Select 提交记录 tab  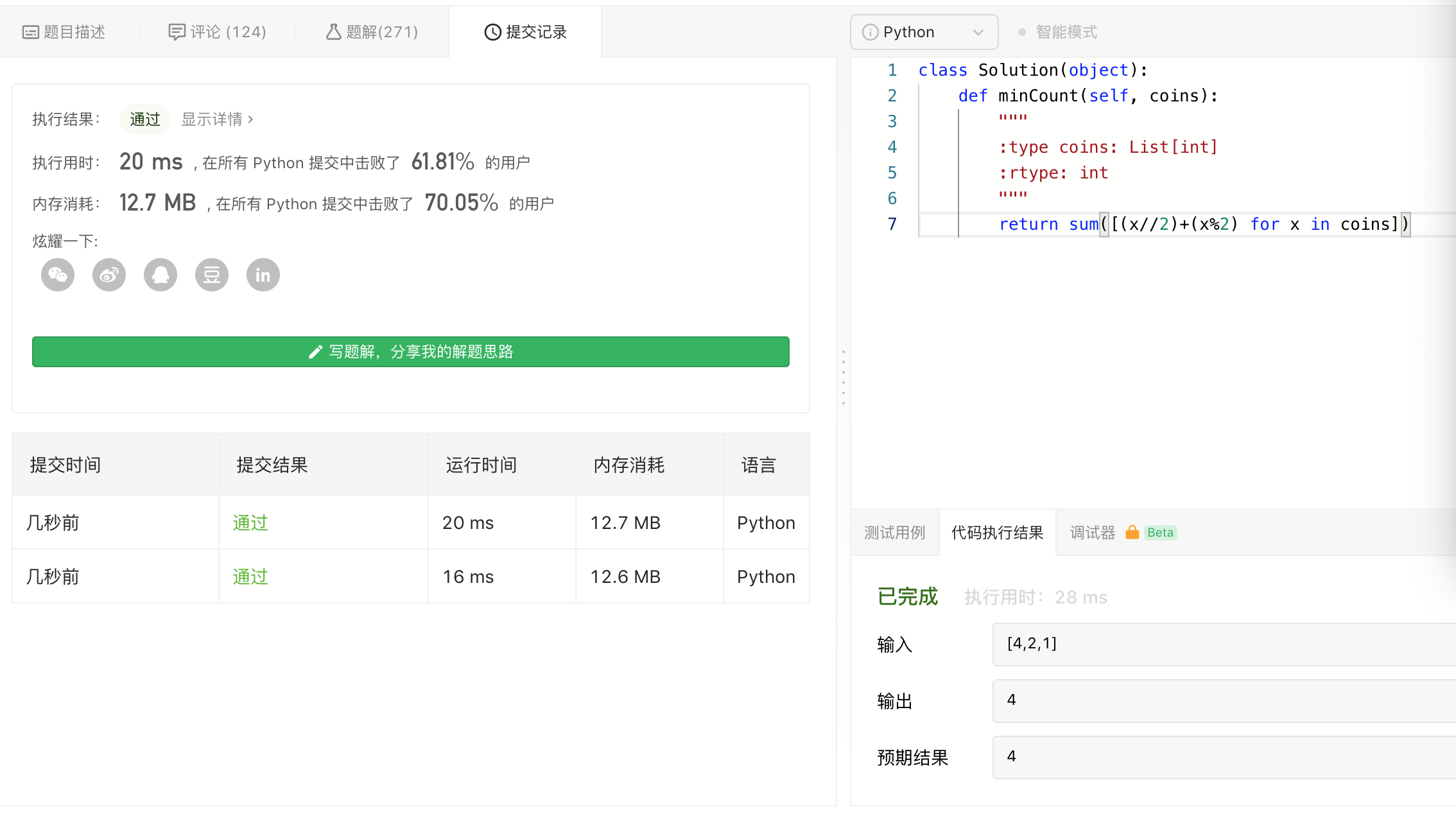click(525, 32)
